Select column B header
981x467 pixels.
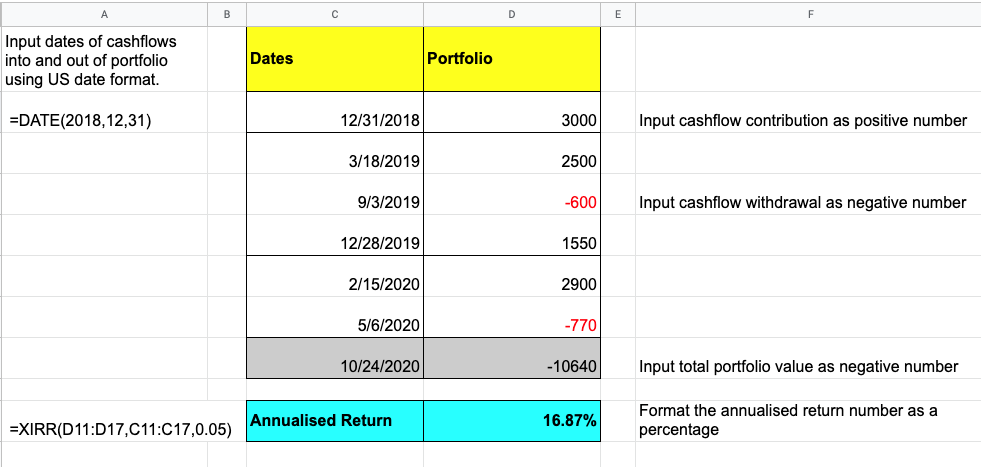(x=226, y=13)
